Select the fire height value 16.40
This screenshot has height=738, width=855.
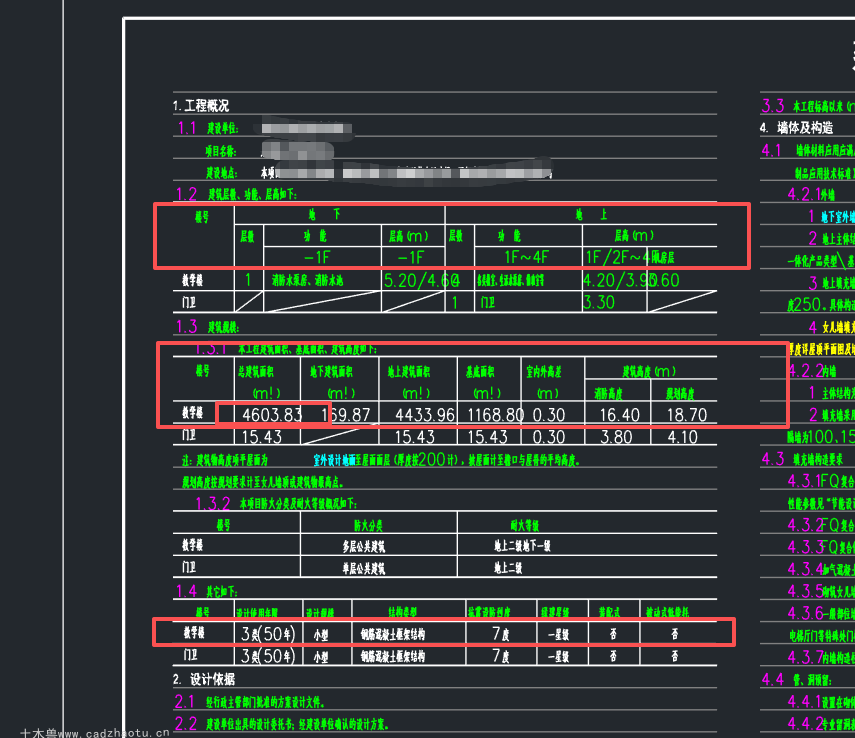tap(619, 415)
